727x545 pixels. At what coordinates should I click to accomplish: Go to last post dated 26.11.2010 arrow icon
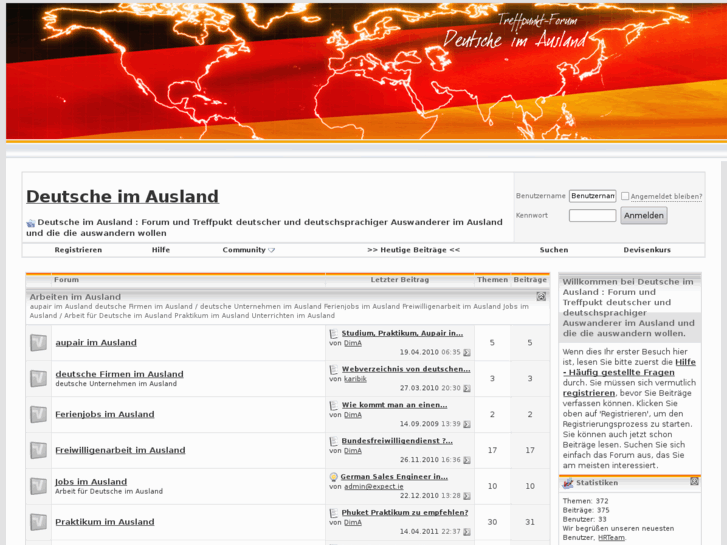click(466, 460)
